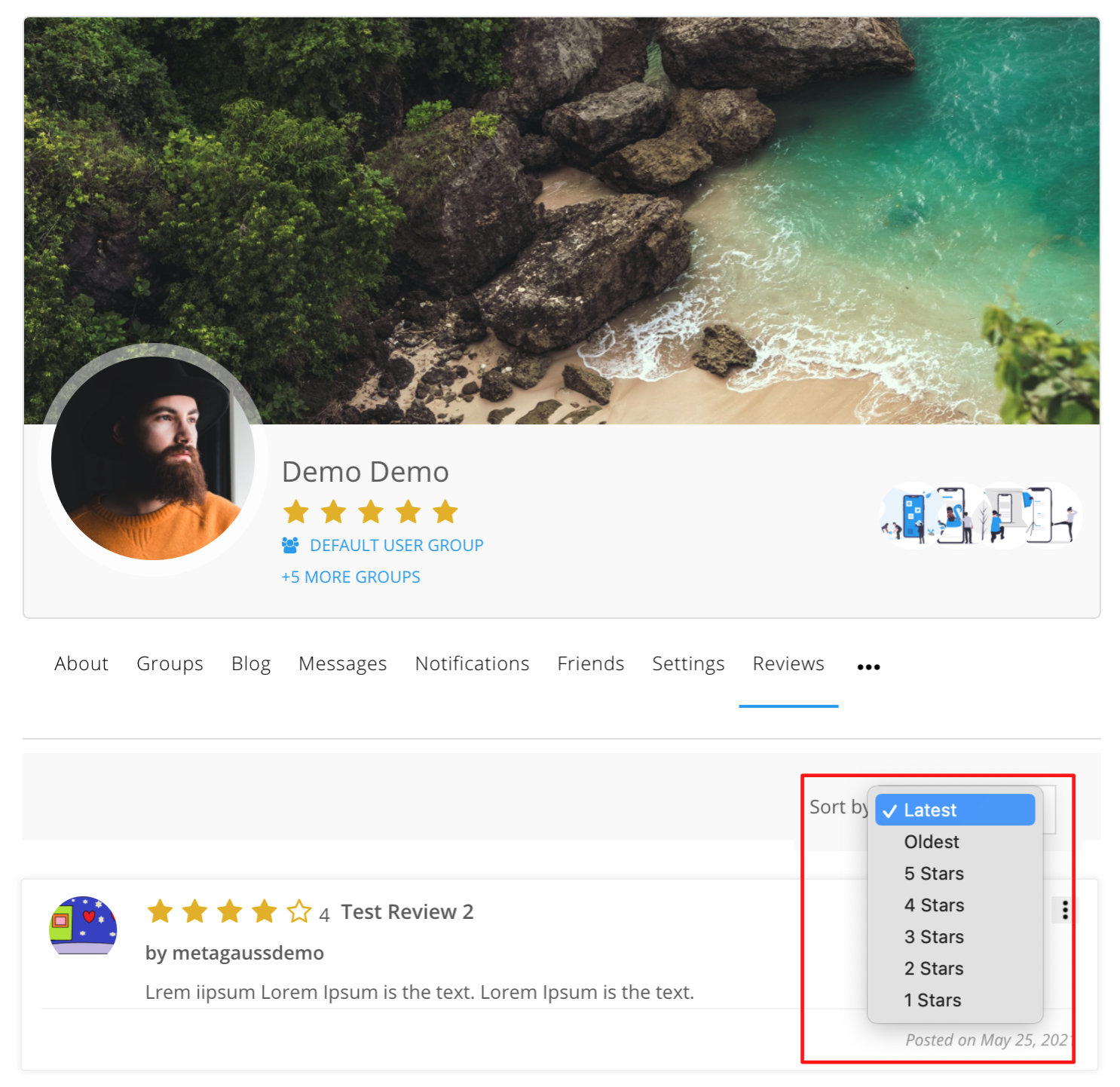Expand the +5 MORE GROUPS link
Viewport: 1120px width, 1087px height.
pos(350,577)
